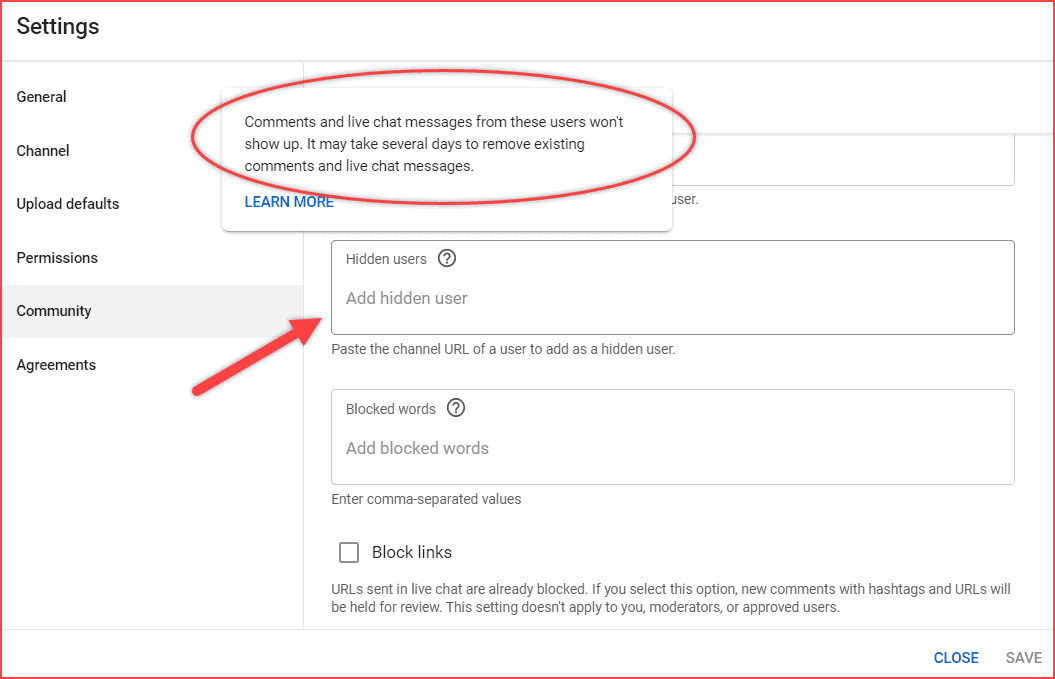Enable the Block links checkbox
1055x679 pixels.
click(x=349, y=552)
